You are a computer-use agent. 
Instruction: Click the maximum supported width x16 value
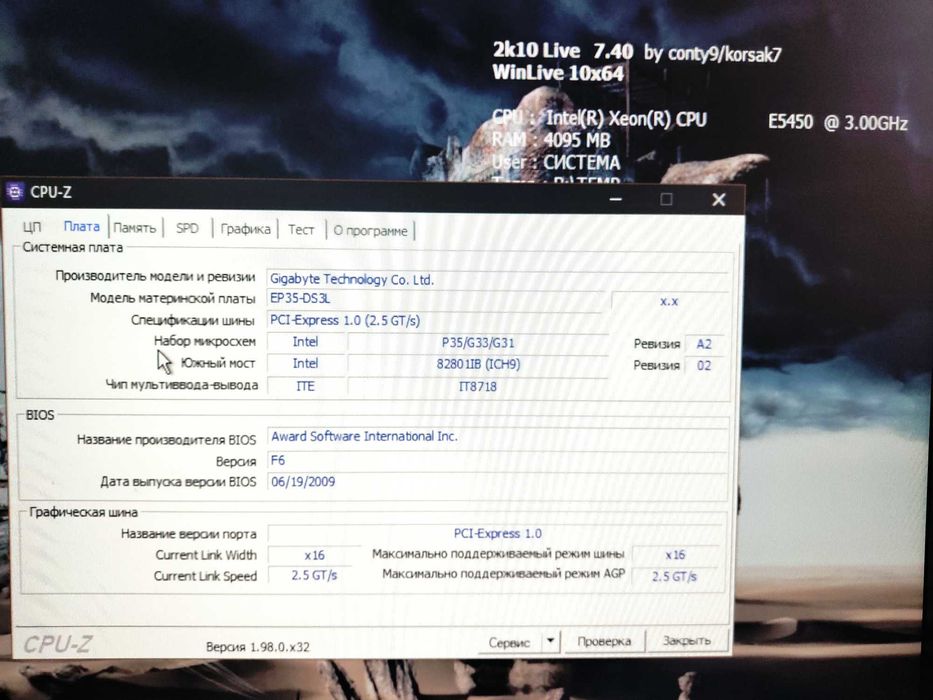pyautogui.click(x=675, y=555)
